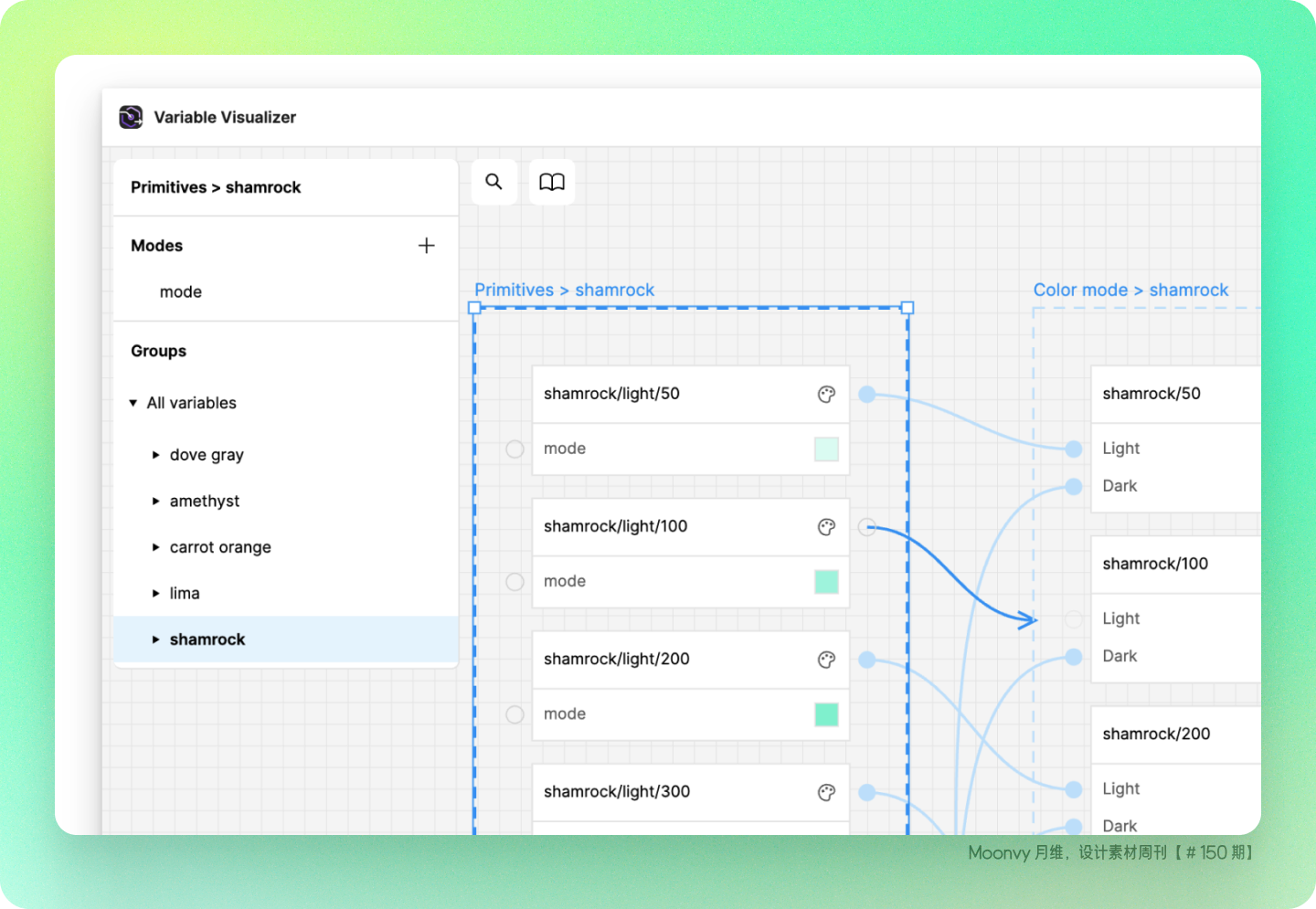The image size is (1316, 909).
Task: Open the Color mode > shamrock label
Action: point(1130,290)
